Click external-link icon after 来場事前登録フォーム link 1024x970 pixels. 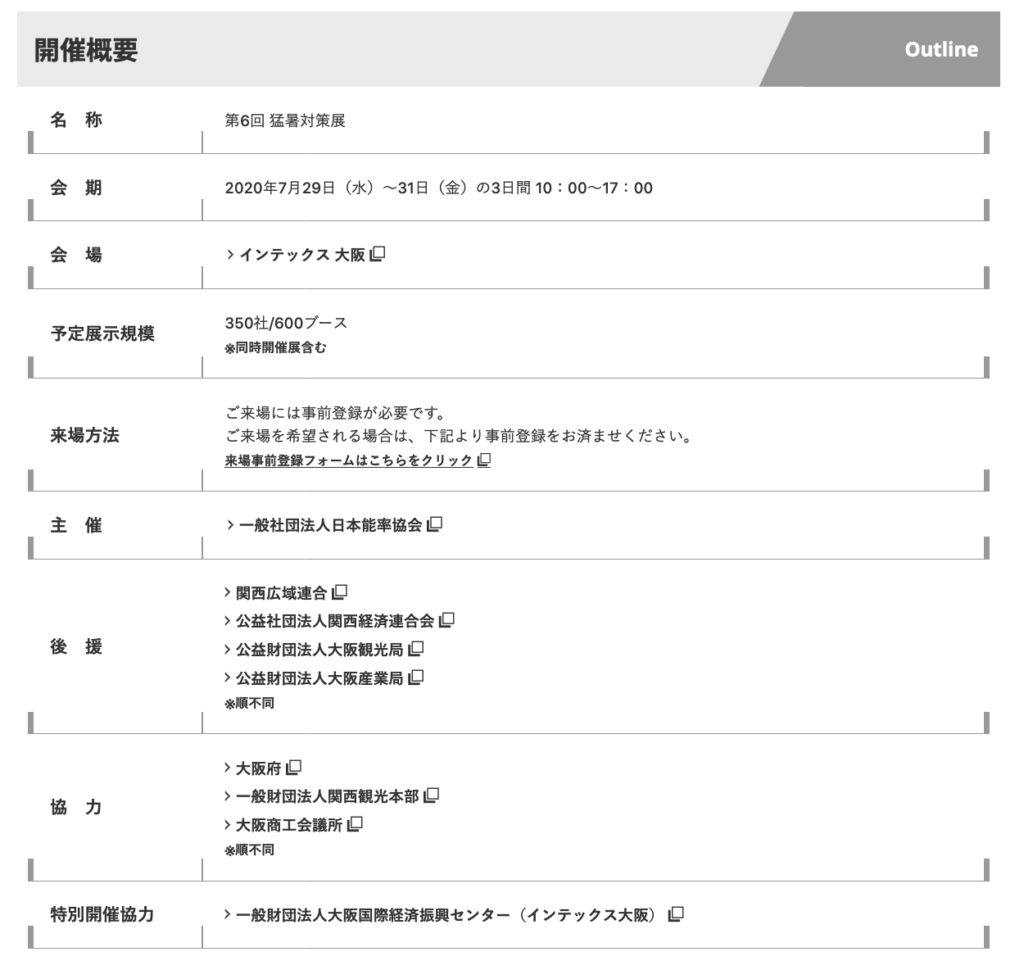point(484,460)
